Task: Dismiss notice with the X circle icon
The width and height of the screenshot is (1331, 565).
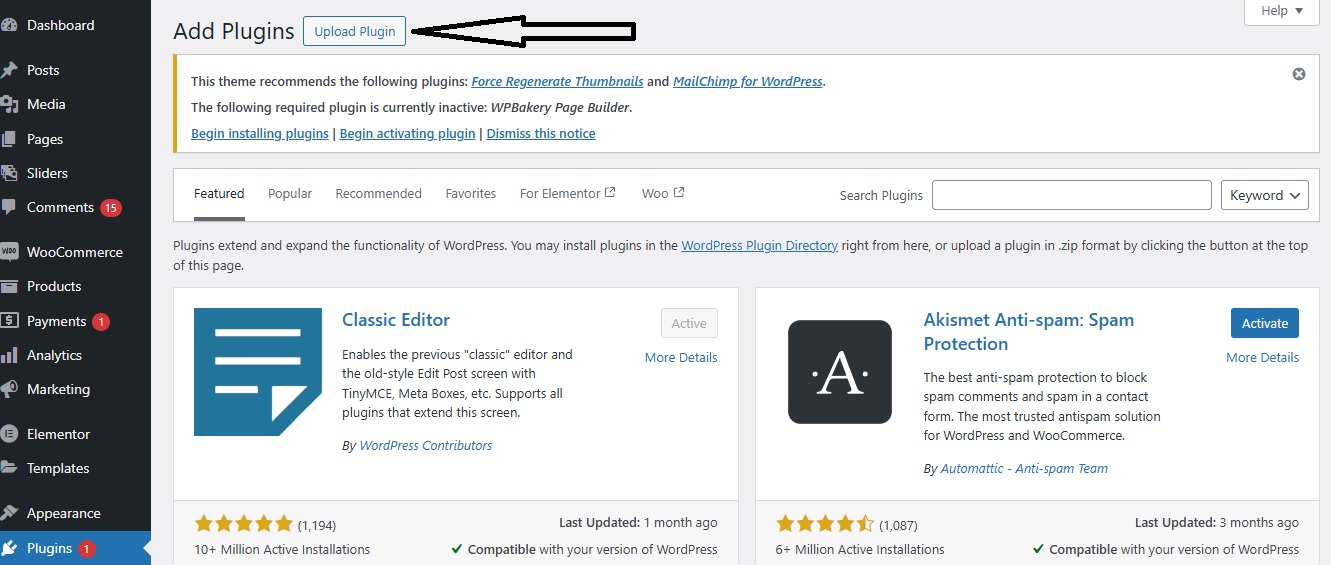Action: pos(1299,74)
